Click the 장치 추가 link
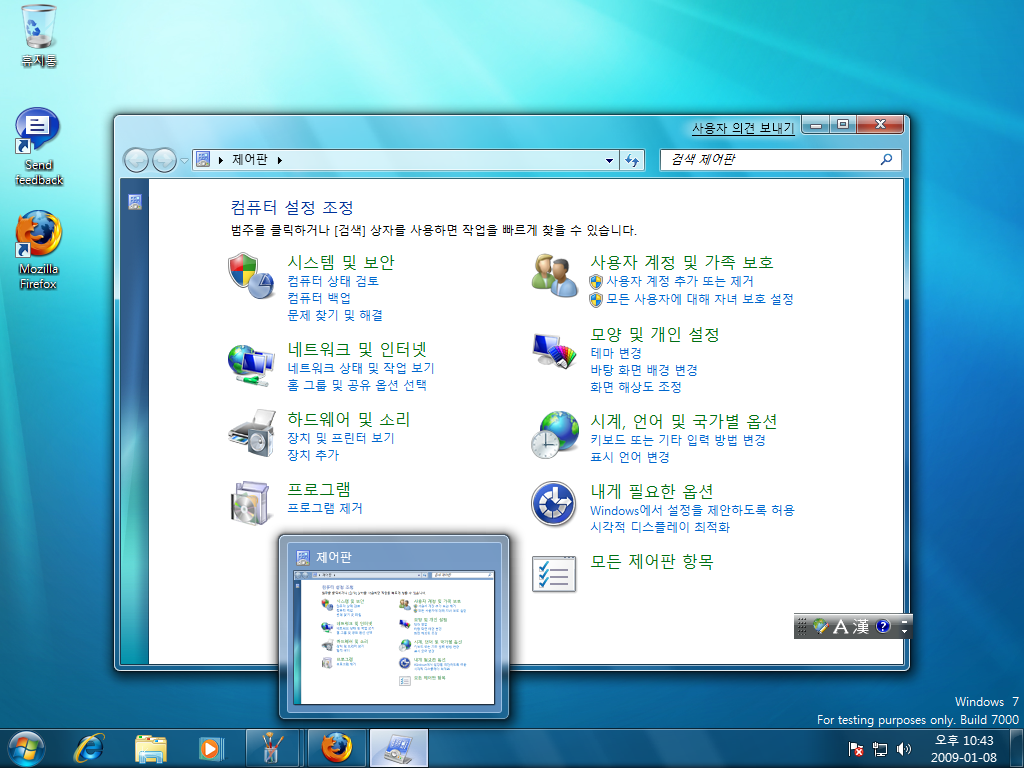This screenshot has width=1024, height=768. point(313,455)
